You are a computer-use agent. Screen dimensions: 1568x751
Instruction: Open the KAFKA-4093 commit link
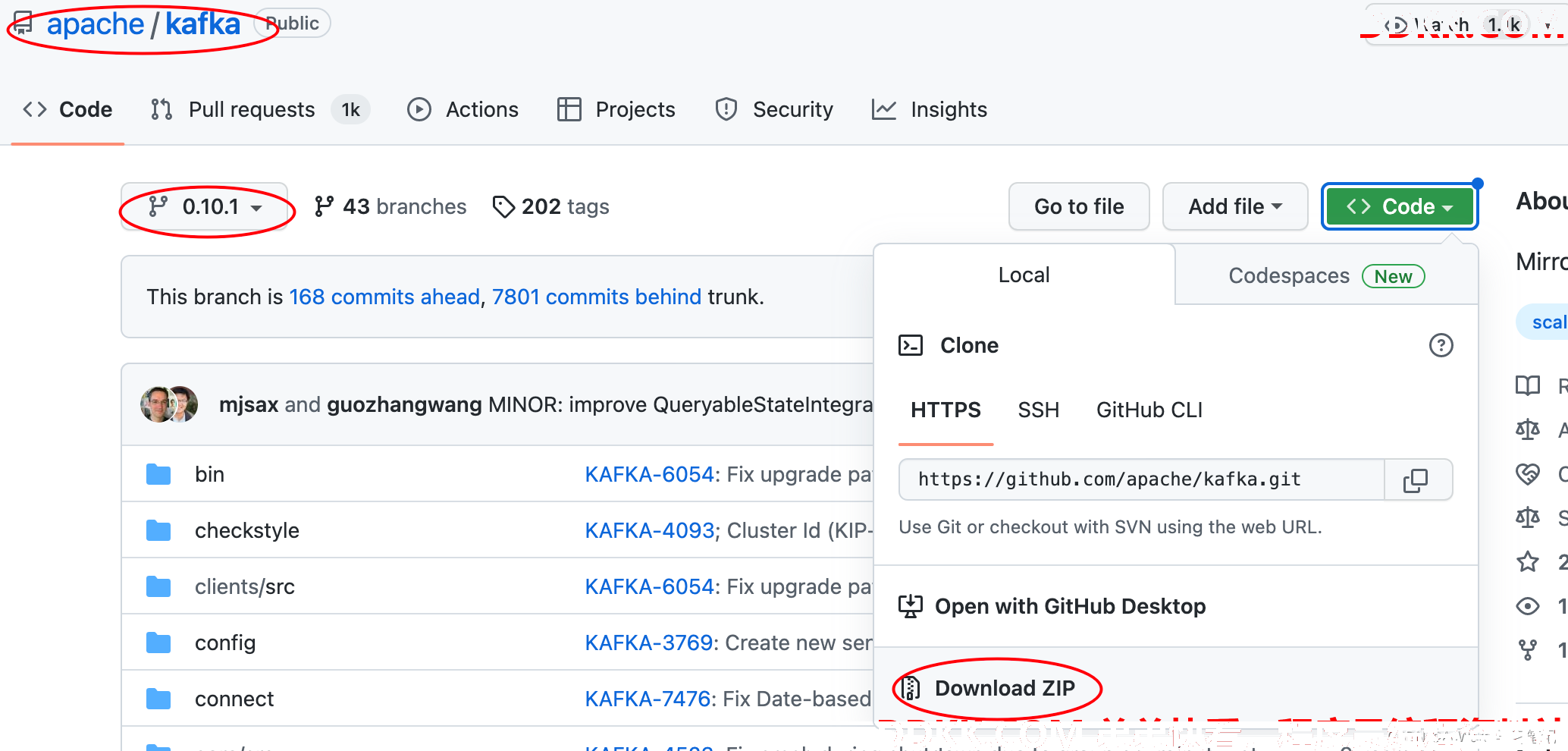[x=650, y=530]
